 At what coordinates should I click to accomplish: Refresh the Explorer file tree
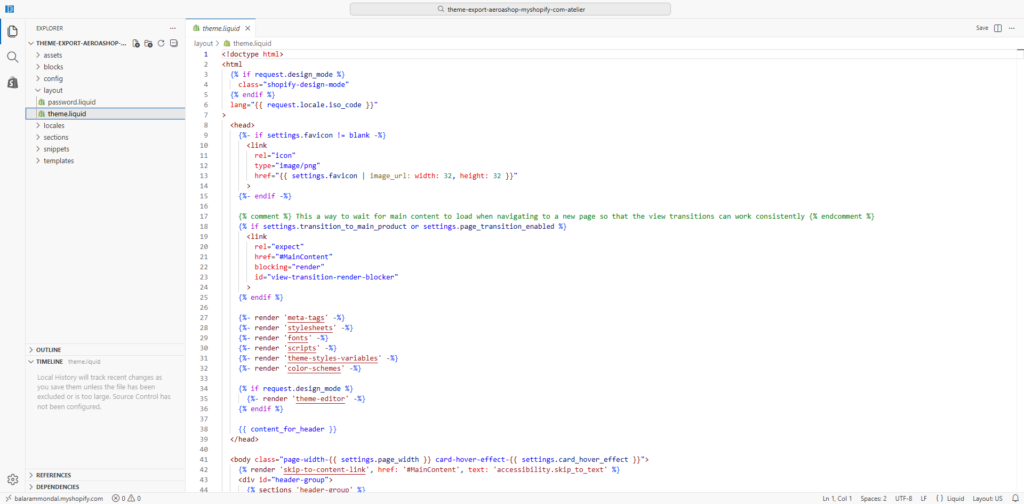click(161, 43)
